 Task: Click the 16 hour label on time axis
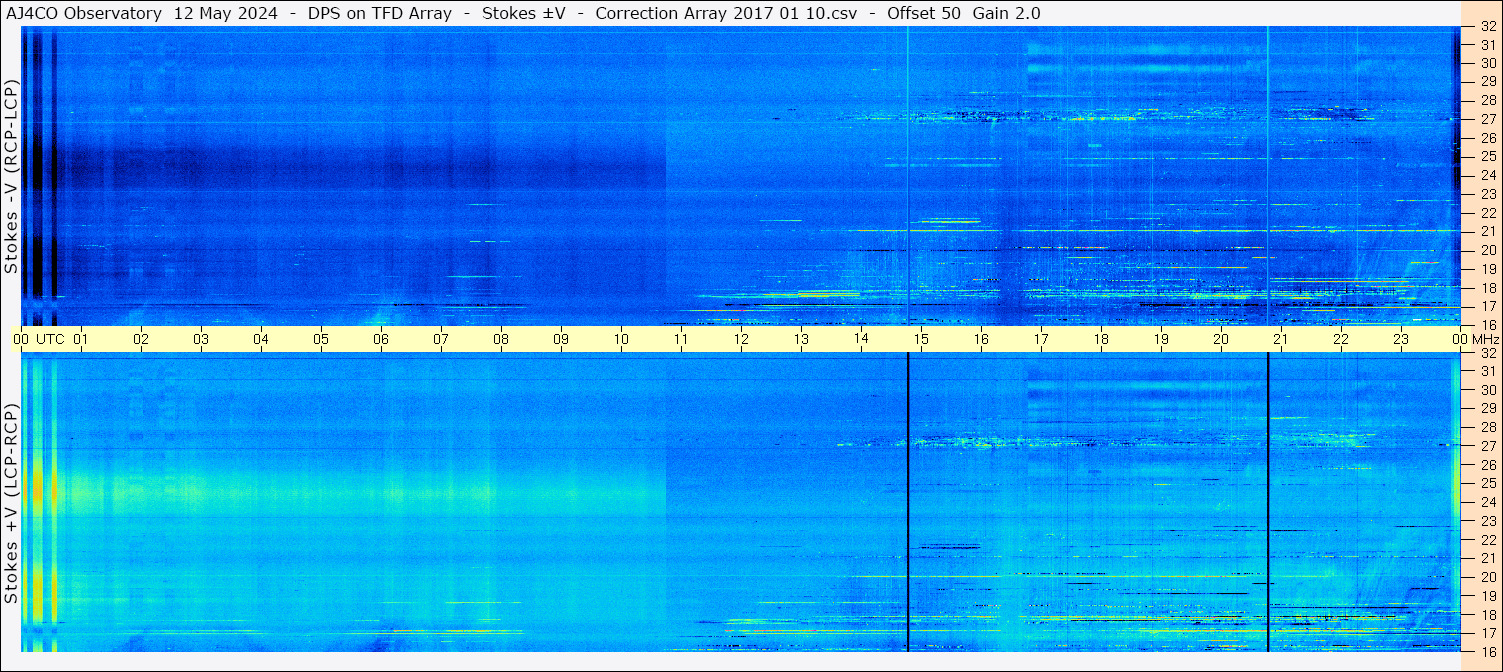[x=981, y=339]
